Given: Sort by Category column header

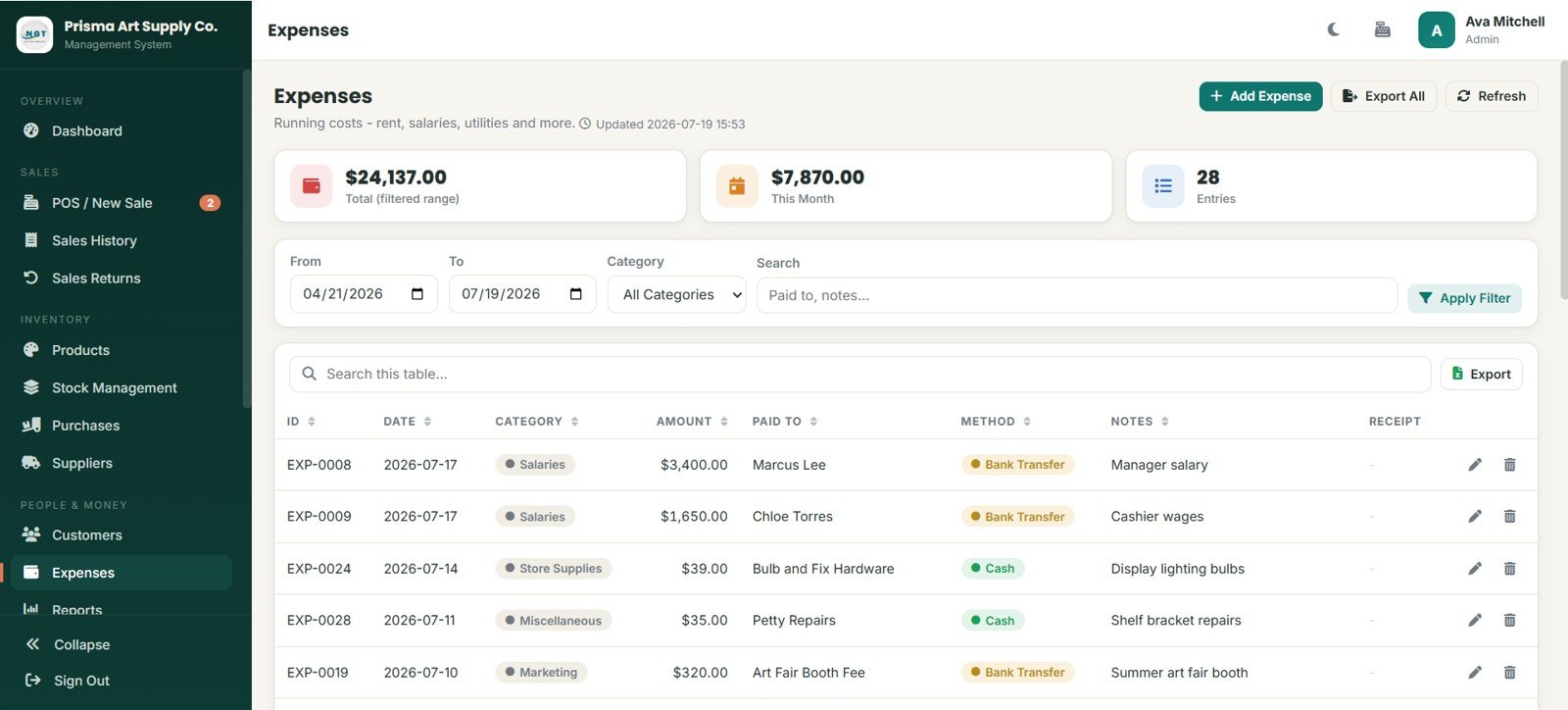Looking at the screenshot, I should [x=537, y=422].
